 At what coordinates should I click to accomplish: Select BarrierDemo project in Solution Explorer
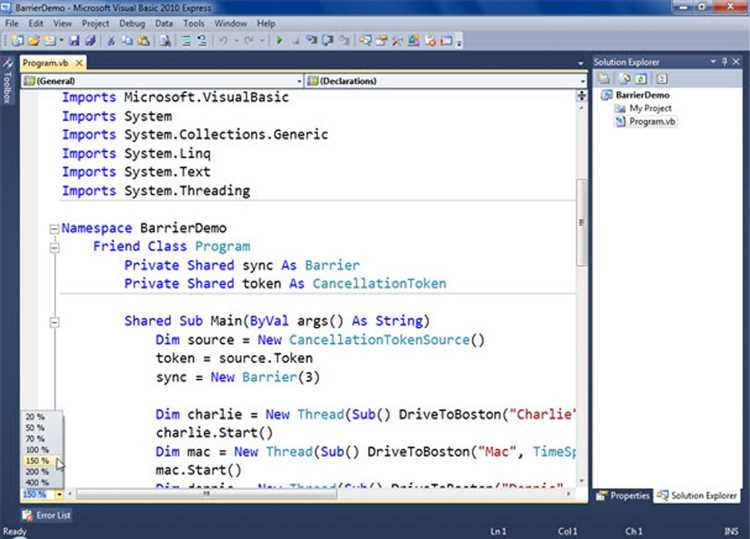tap(642, 95)
